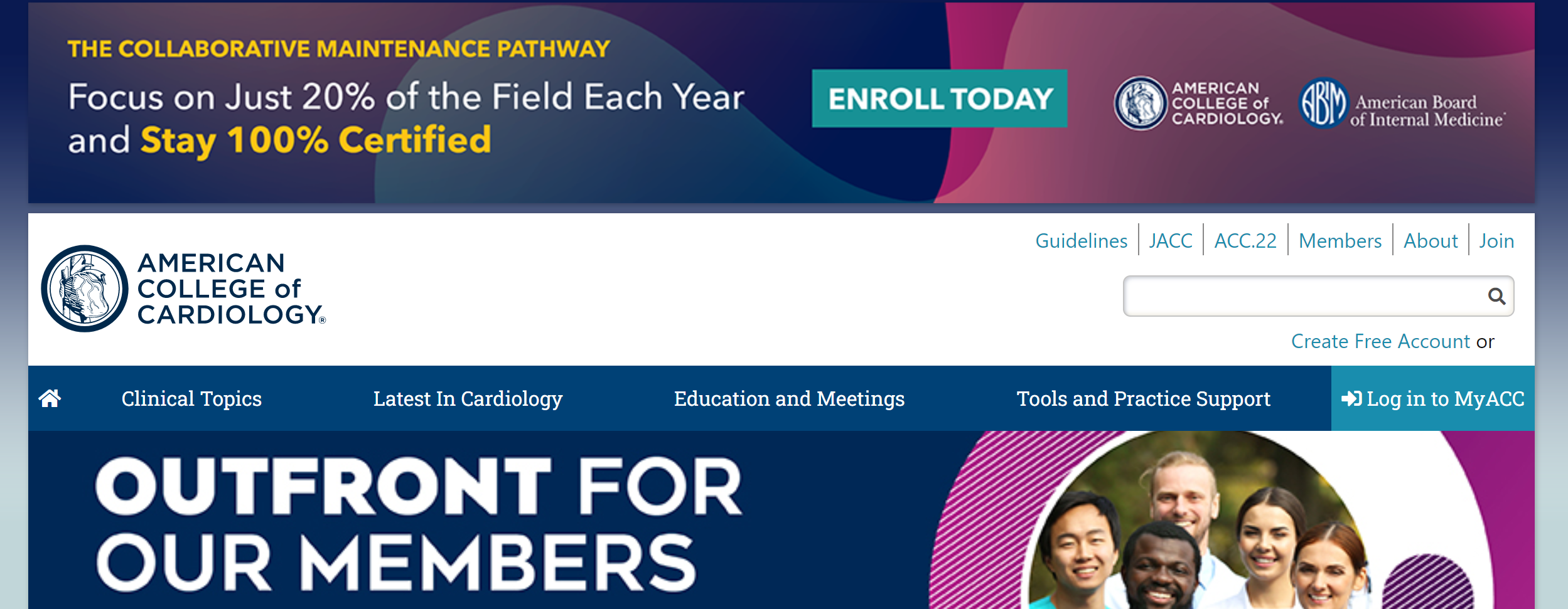Expand Tools and Practice Support menu

[x=1143, y=399]
